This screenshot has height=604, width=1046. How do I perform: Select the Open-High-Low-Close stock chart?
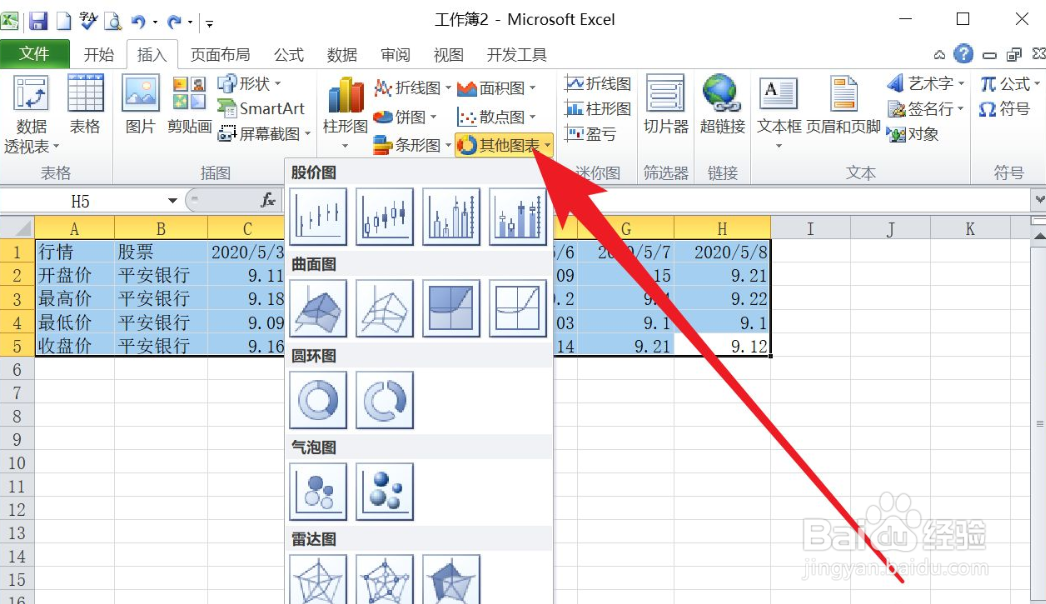[x=385, y=216]
